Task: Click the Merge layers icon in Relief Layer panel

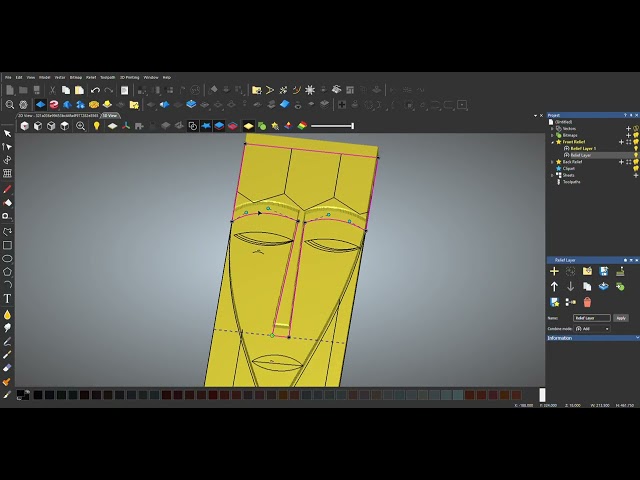Action: click(571, 302)
